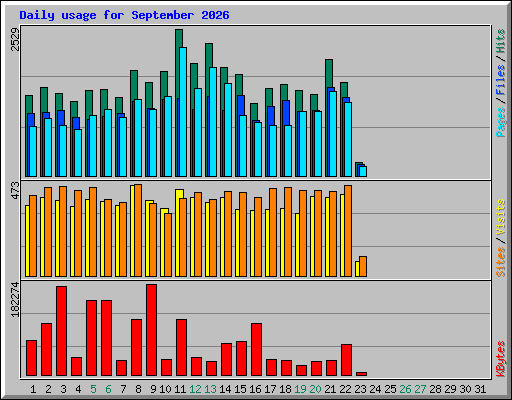Click the 473 visits axis value
The image size is (512, 400).
pyautogui.click(x=15, y=191)
